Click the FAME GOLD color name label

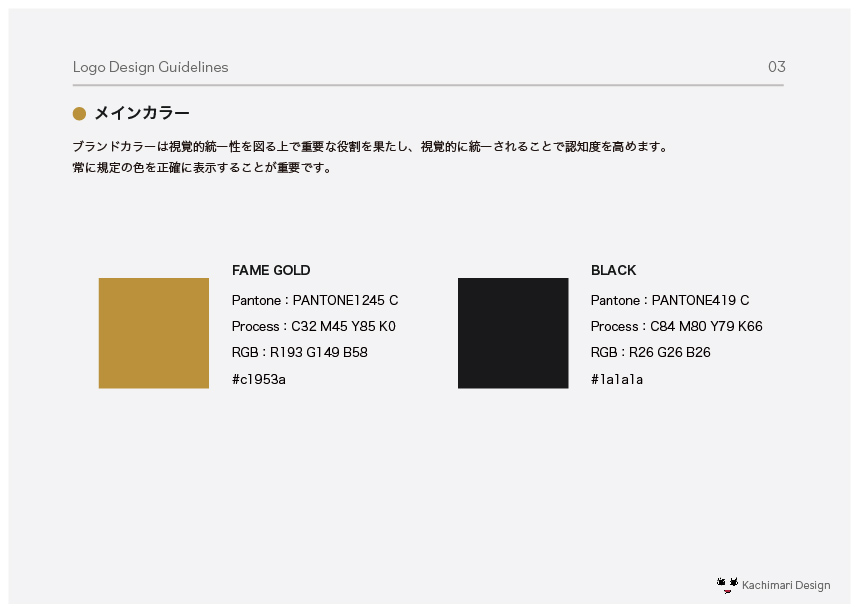click(x=271, y=270)
